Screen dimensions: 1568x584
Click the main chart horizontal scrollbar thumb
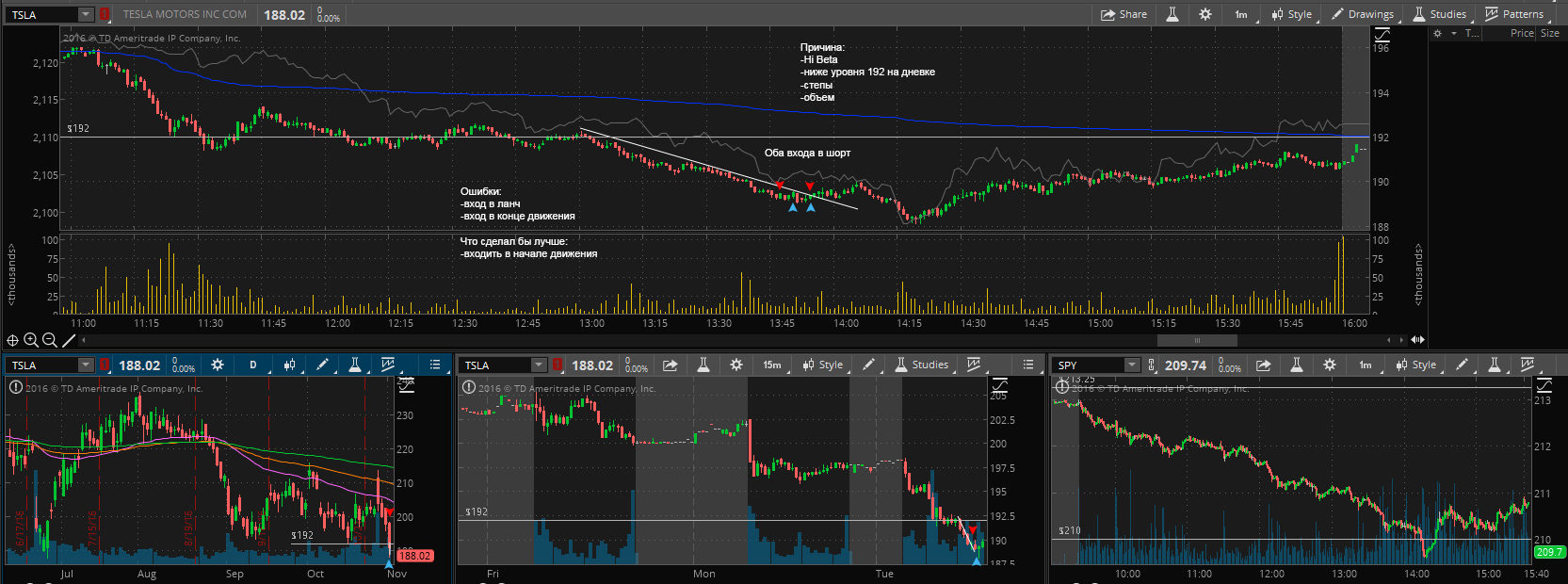[1197, 340]
